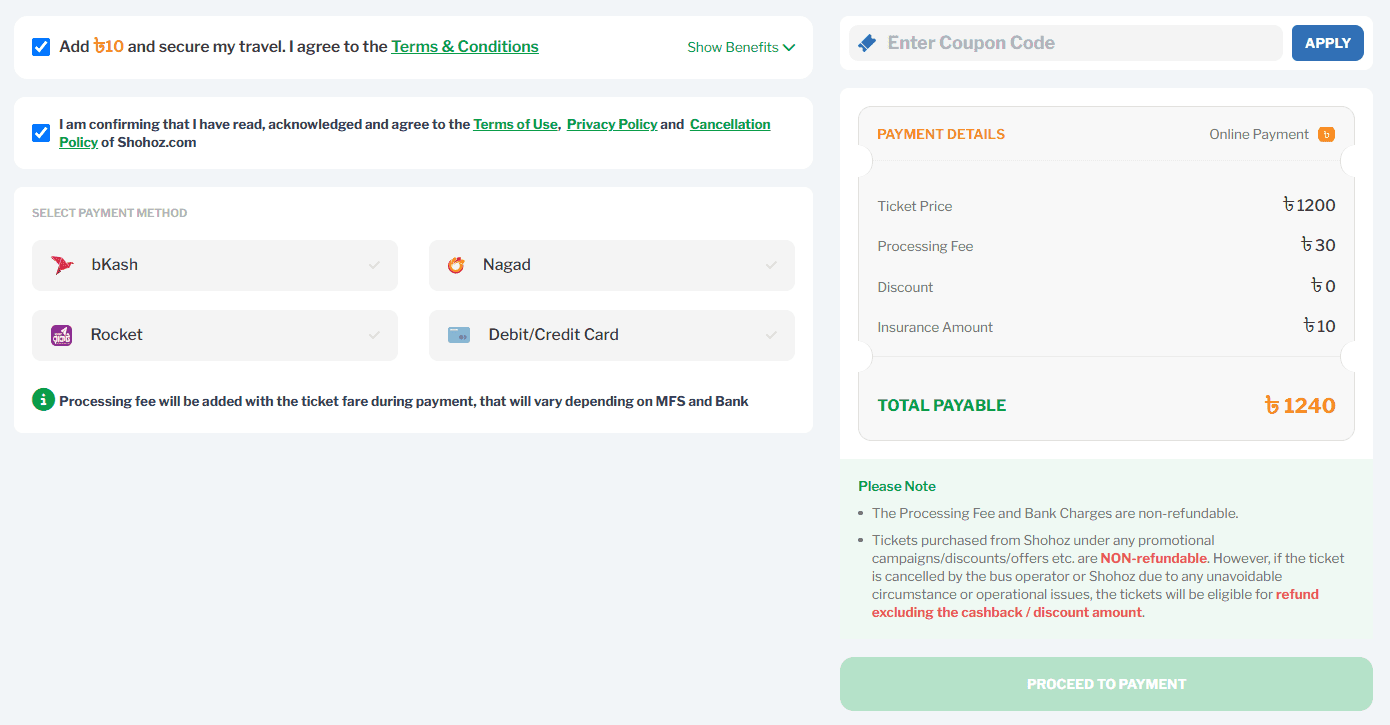Toggle the terms agreement confirmation checkbox
This screenshot has height=725, width=1390.
click(x=41, y=133)
